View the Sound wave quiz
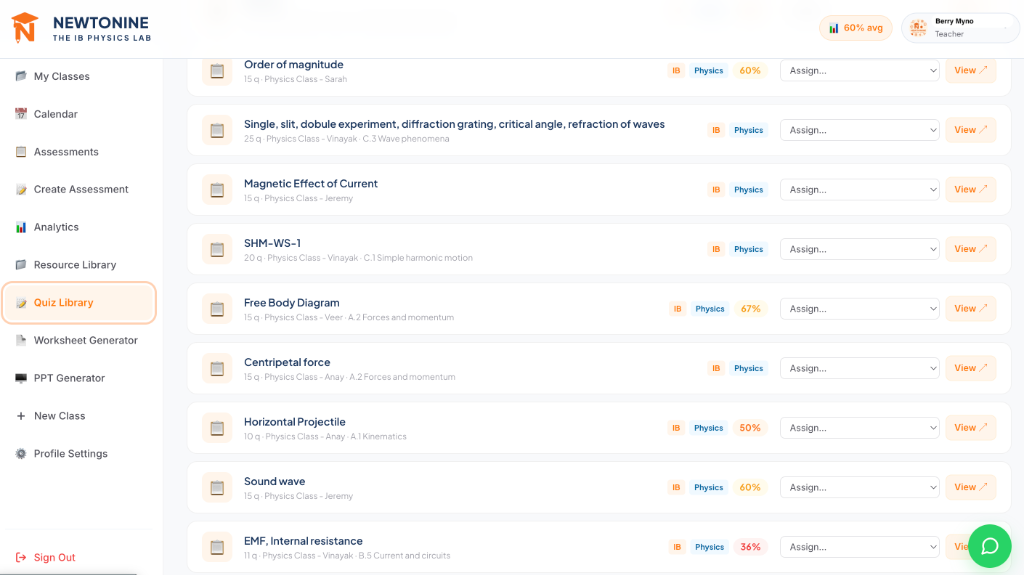Screen dimensions: 1024x575 point(970,487)
